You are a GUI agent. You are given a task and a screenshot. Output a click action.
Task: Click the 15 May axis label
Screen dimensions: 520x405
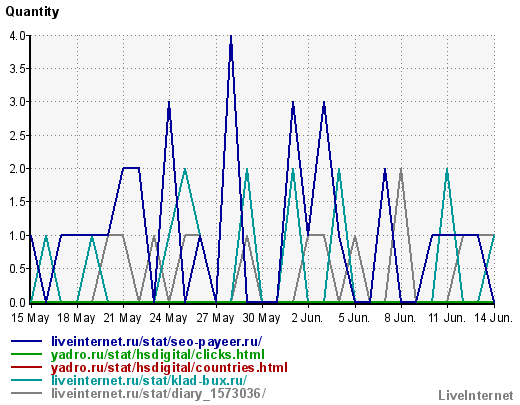point(30,318)
